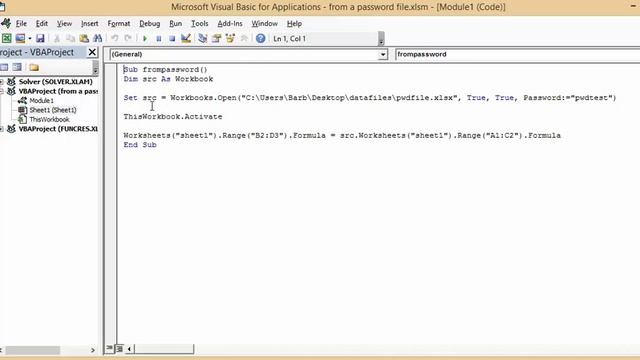Open the Help menu
640x360 pixels.
click(294, 24)
